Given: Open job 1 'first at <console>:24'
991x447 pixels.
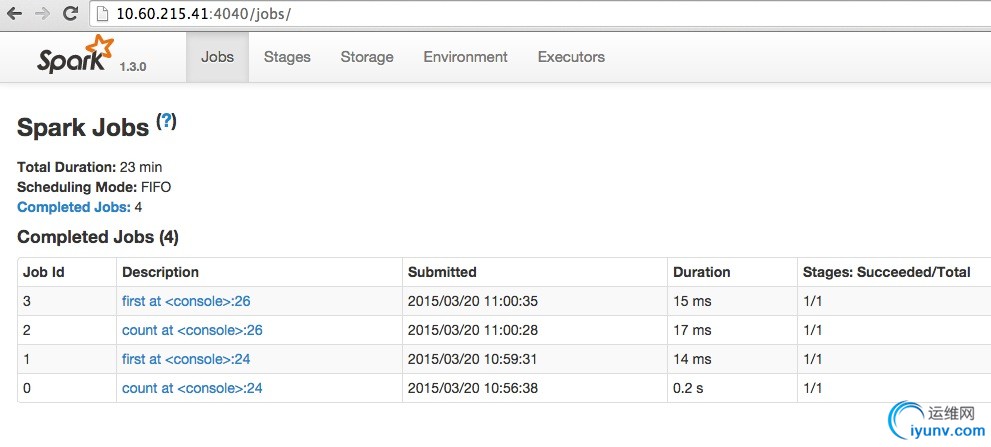Looking at the screenshot, I should coord(186,359).
